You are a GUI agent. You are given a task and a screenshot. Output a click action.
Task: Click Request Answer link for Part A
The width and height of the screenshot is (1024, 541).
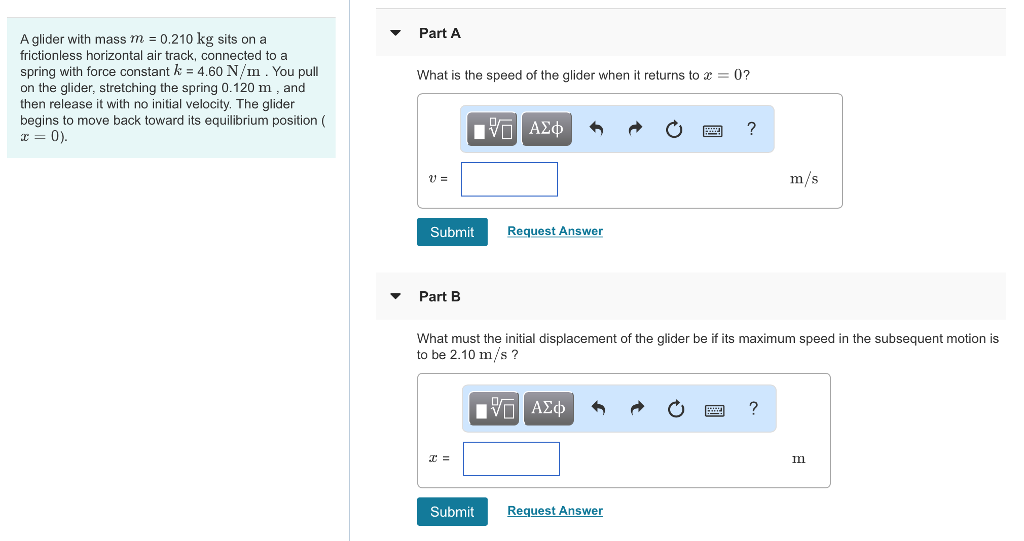coord(555,231)
